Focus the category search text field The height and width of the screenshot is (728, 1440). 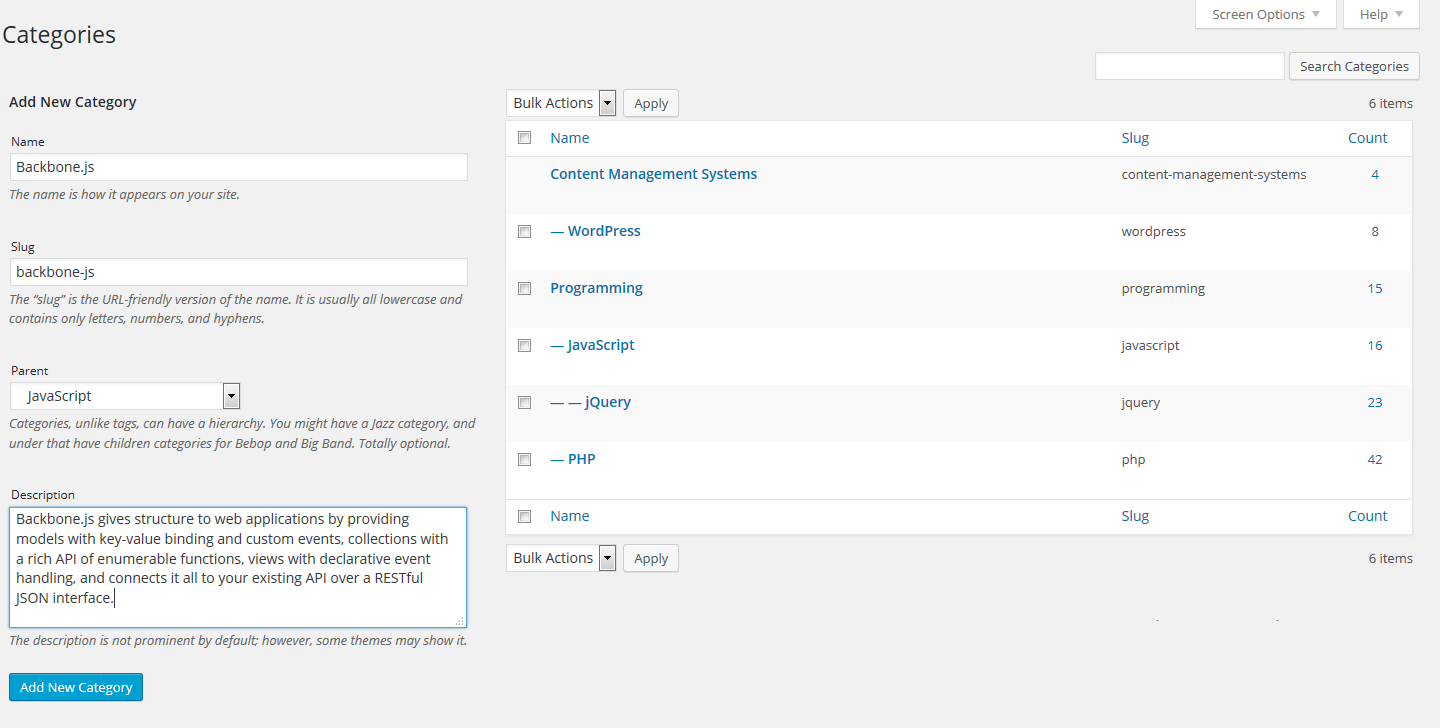click(x=1189, y=66)
